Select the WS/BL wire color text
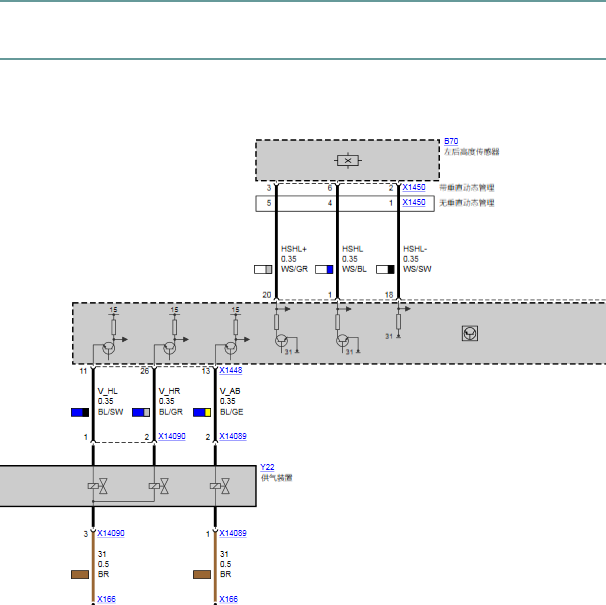Viewport: 606px width, 605px height. tap(354, 269)
